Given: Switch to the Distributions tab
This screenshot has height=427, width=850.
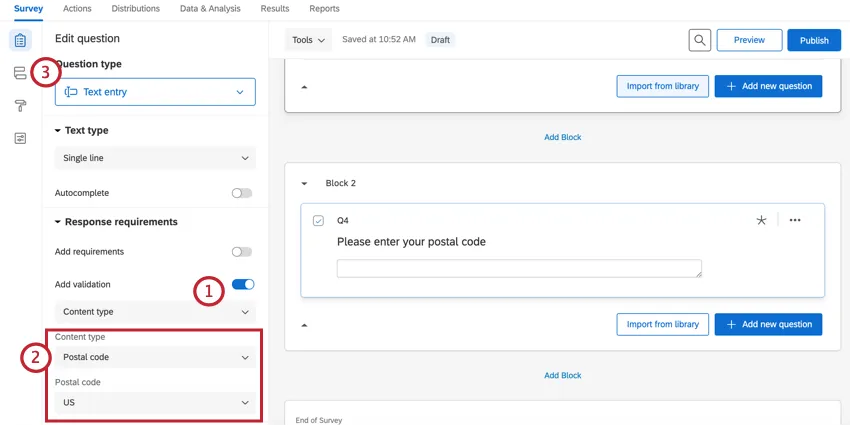Looking at the screenshot, I should pyautogui.click(x=136, y=9).
